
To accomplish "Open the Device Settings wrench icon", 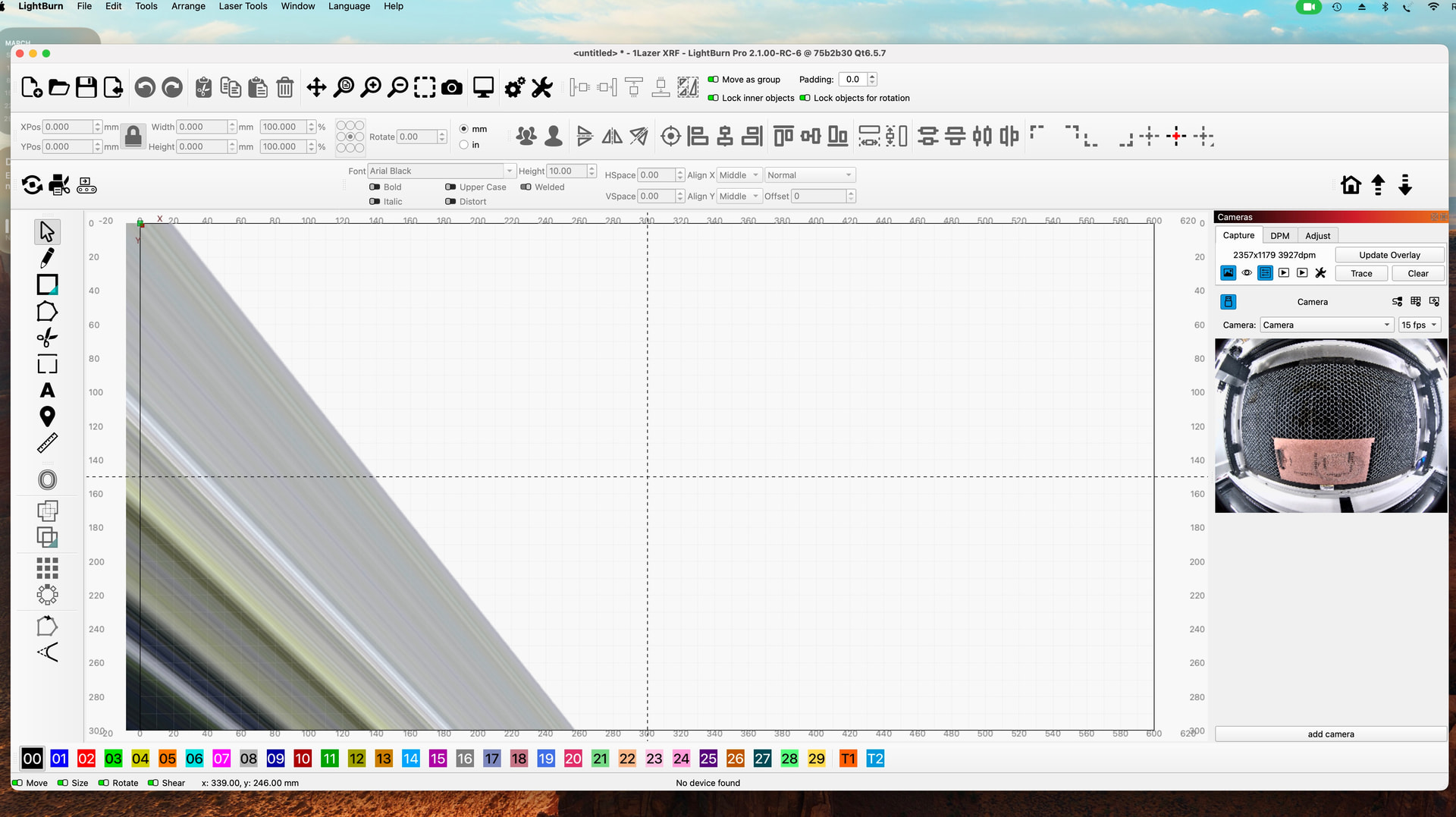I will (542, 88).
